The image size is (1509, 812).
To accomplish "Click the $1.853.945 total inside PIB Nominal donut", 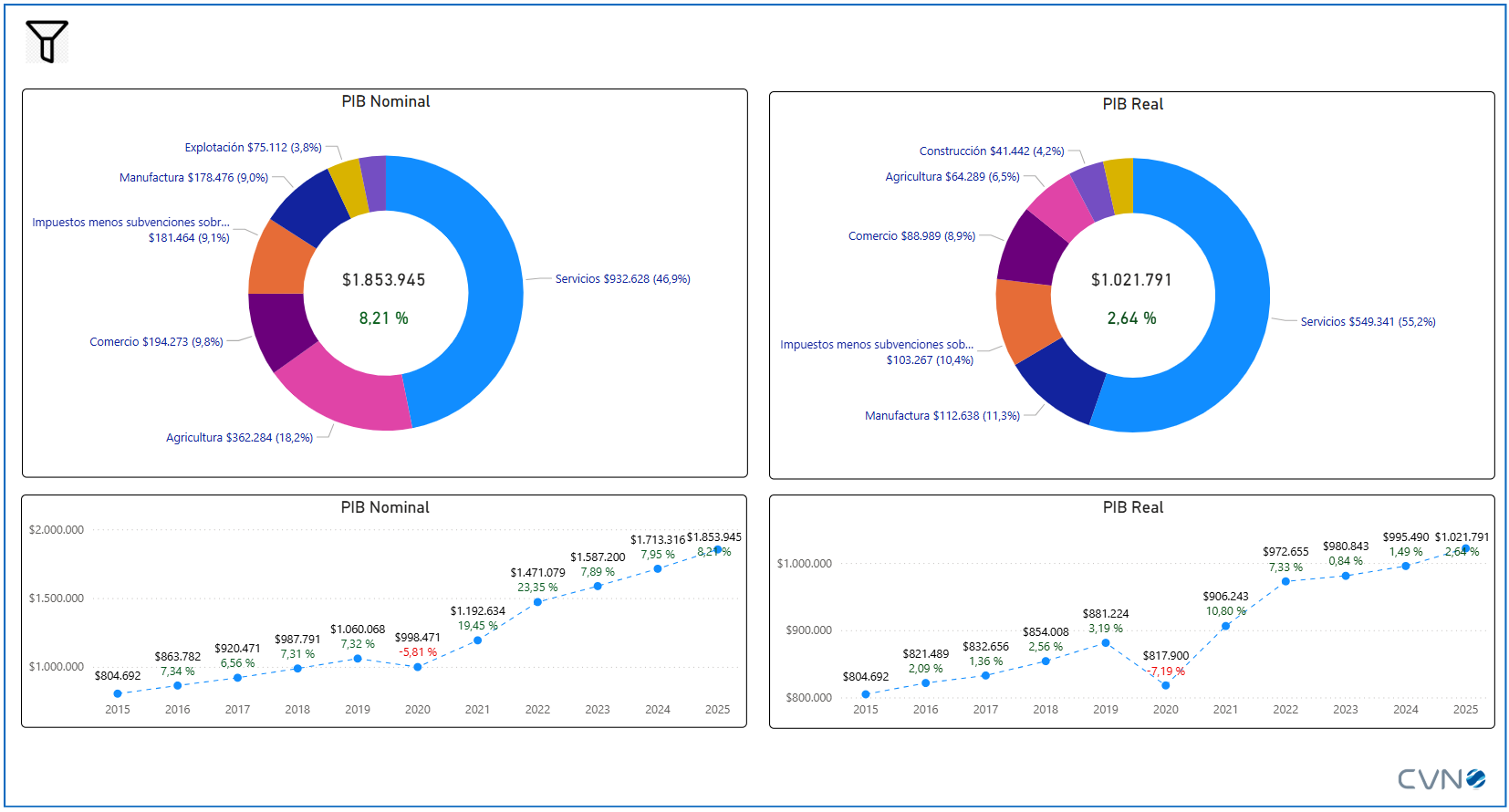I will click(384, 280).
